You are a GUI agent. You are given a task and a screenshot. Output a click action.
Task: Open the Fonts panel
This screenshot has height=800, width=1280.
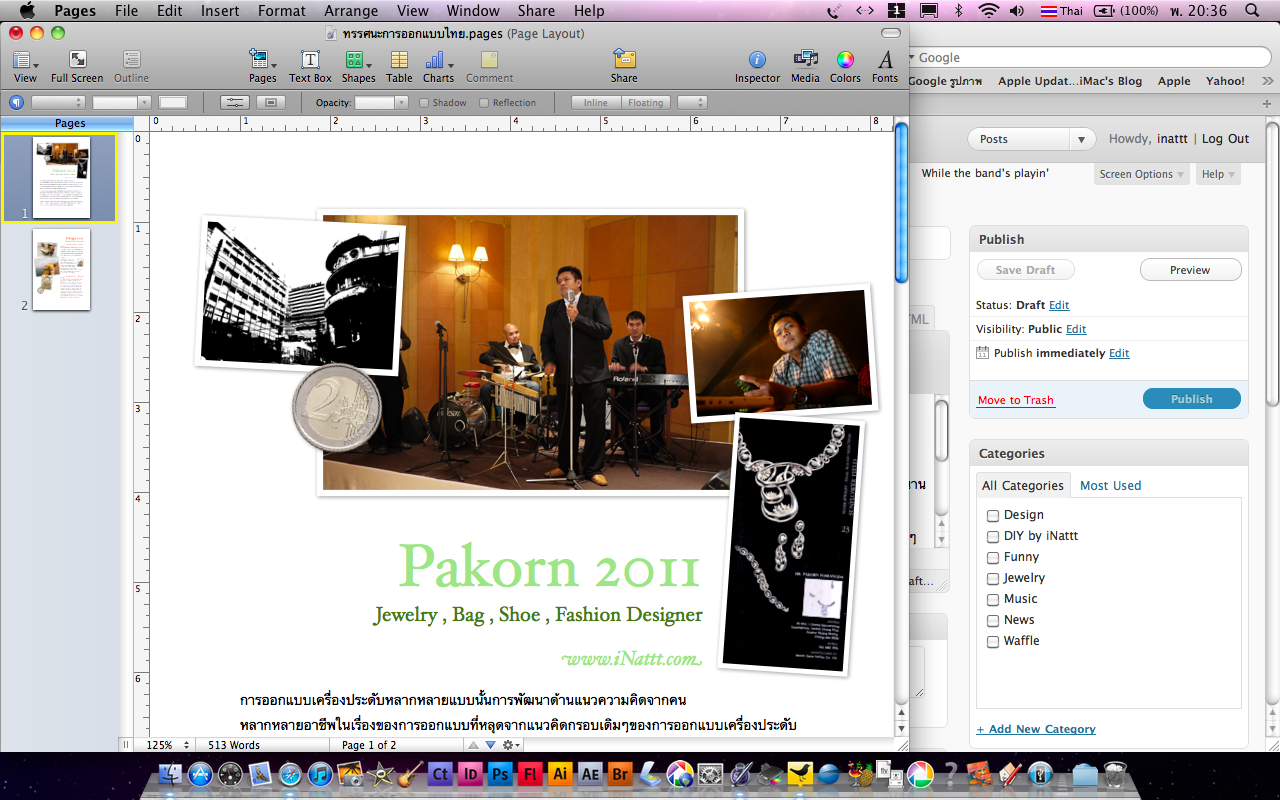885,66
